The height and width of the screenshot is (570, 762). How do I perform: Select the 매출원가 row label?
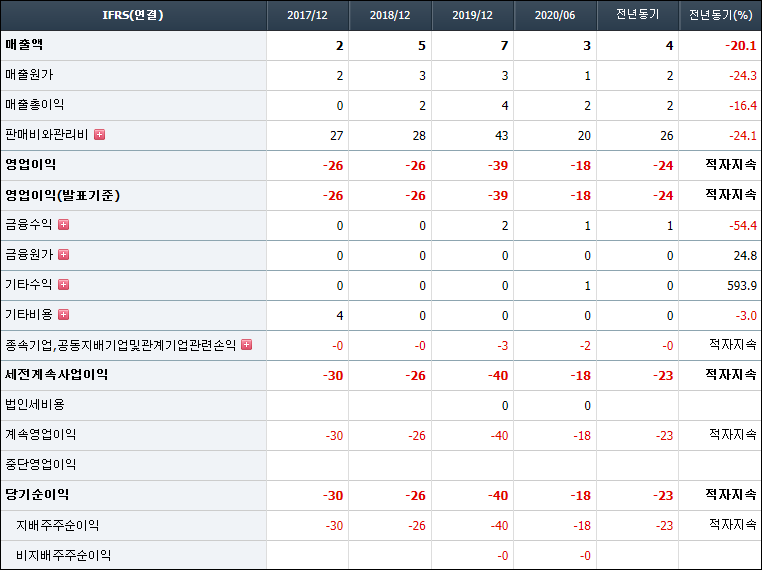29,75
